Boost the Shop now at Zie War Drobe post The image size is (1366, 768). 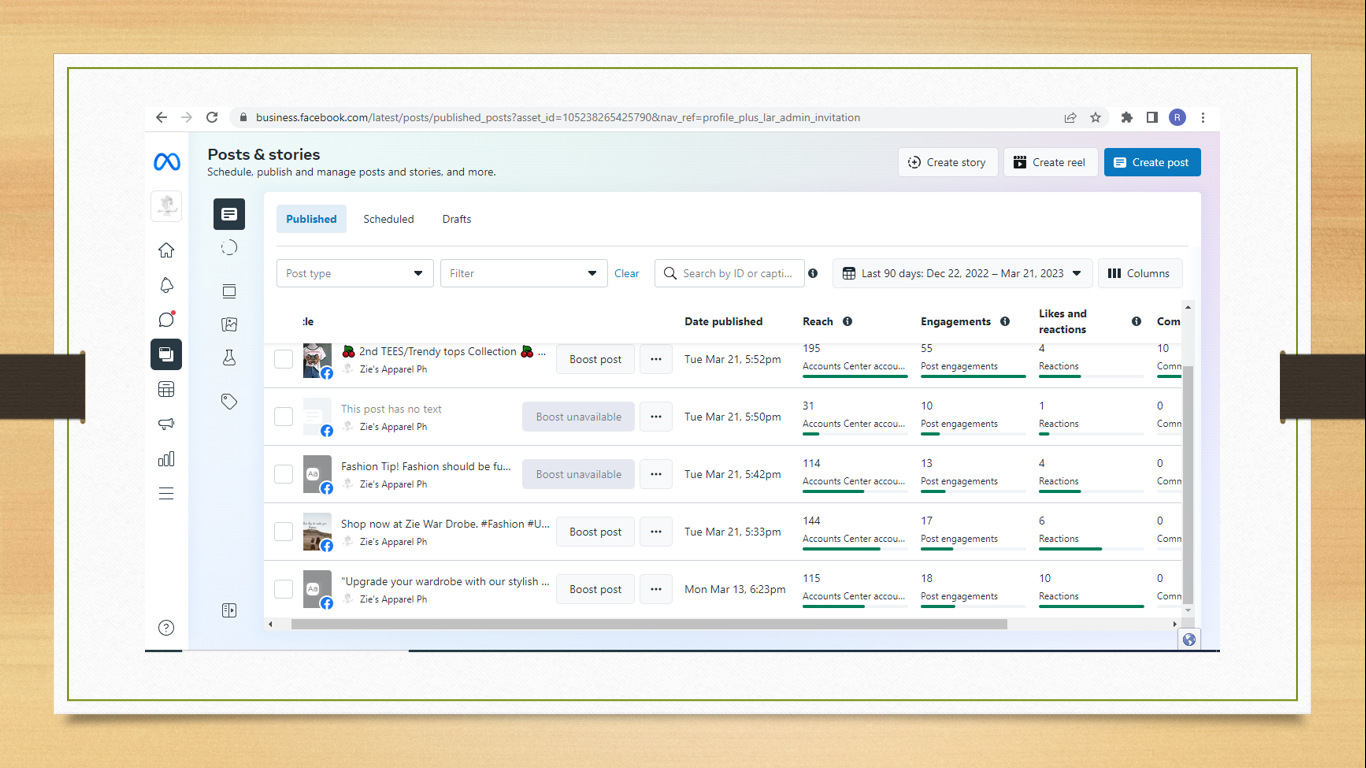point(595,532)
